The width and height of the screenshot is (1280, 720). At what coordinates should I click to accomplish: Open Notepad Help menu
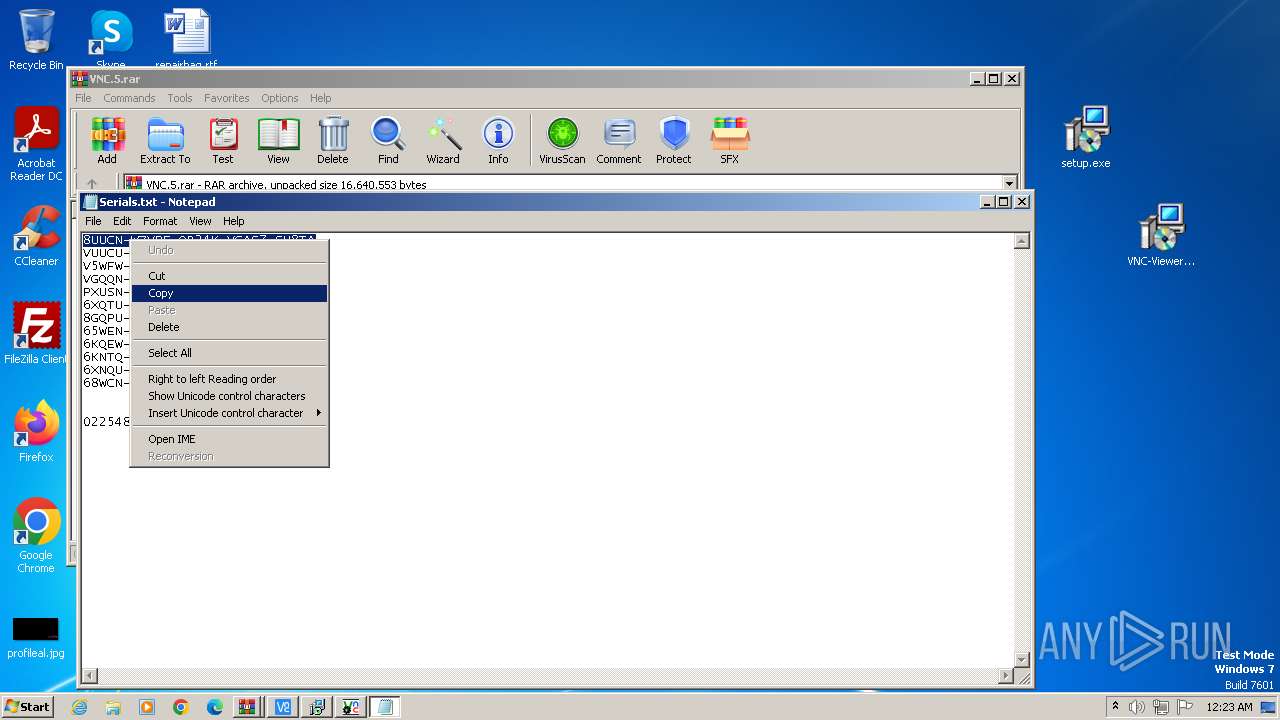click(233, 221)
